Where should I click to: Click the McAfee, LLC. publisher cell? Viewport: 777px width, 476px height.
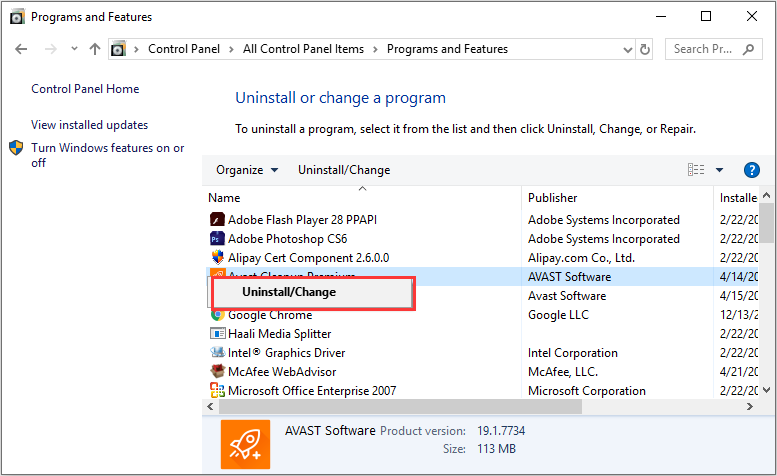tap(562, 371)
